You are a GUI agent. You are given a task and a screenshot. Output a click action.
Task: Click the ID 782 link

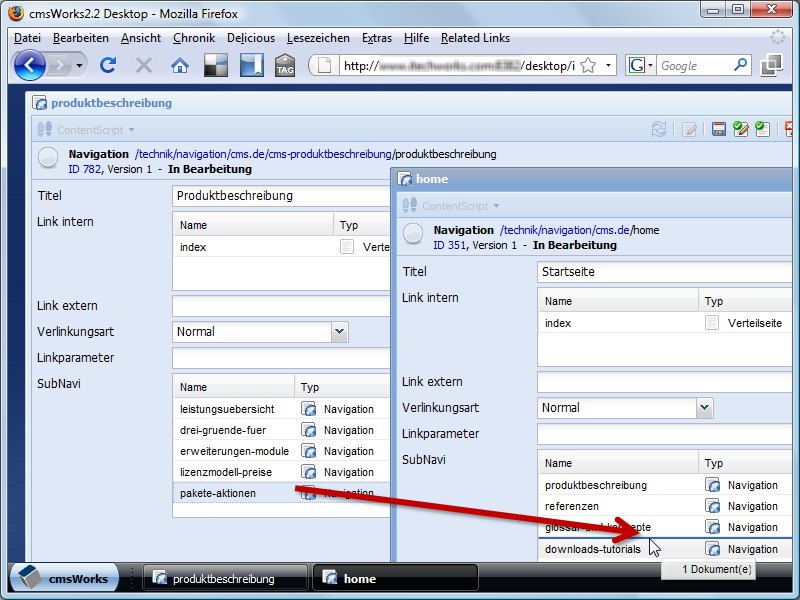point(85,169)
